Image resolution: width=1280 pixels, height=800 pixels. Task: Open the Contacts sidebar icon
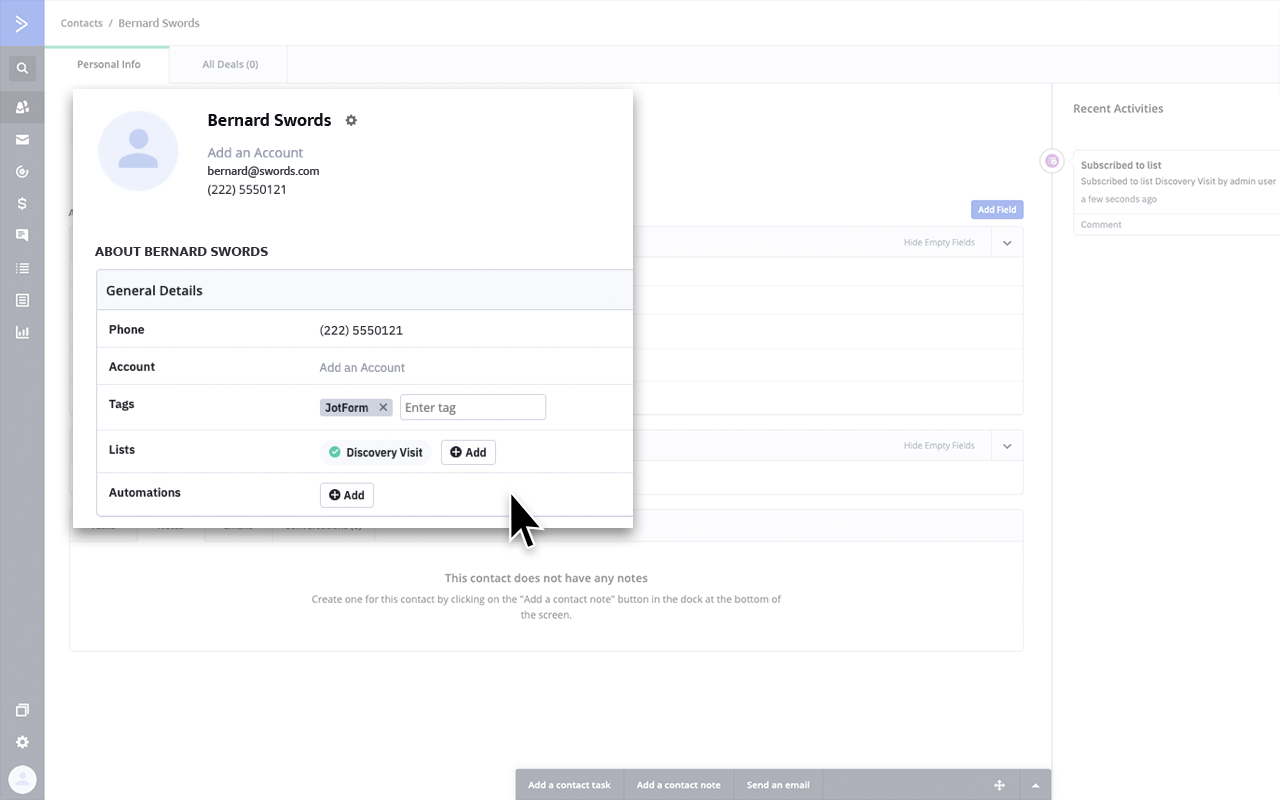click(22, 107)
